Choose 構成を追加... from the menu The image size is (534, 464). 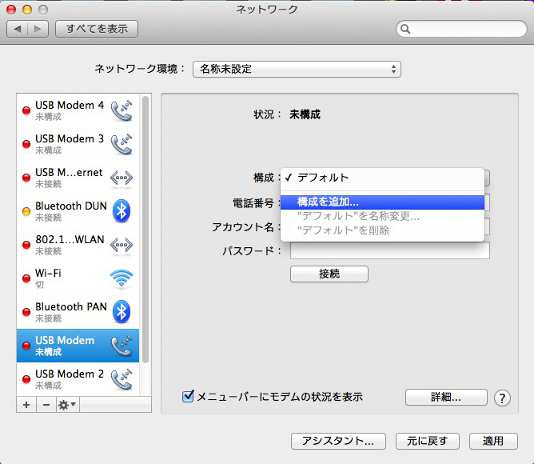pyautogui.click(x=382, y=202)
